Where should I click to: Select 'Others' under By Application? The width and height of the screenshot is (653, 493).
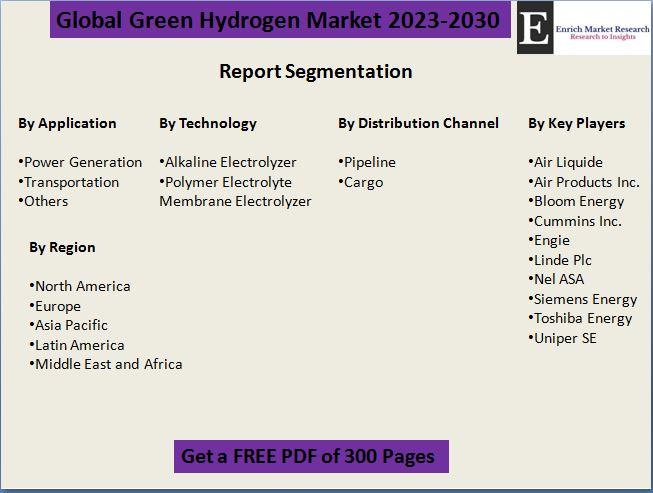pyautogui.click(x=43, y=201)
